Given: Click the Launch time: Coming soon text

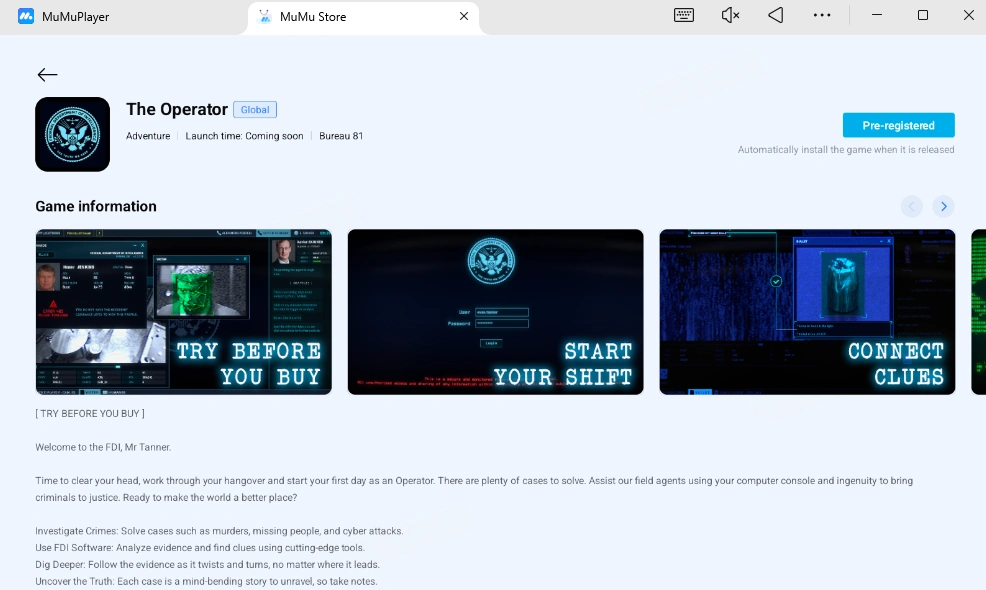Looking at the screenshot, I should pos(244,136).
